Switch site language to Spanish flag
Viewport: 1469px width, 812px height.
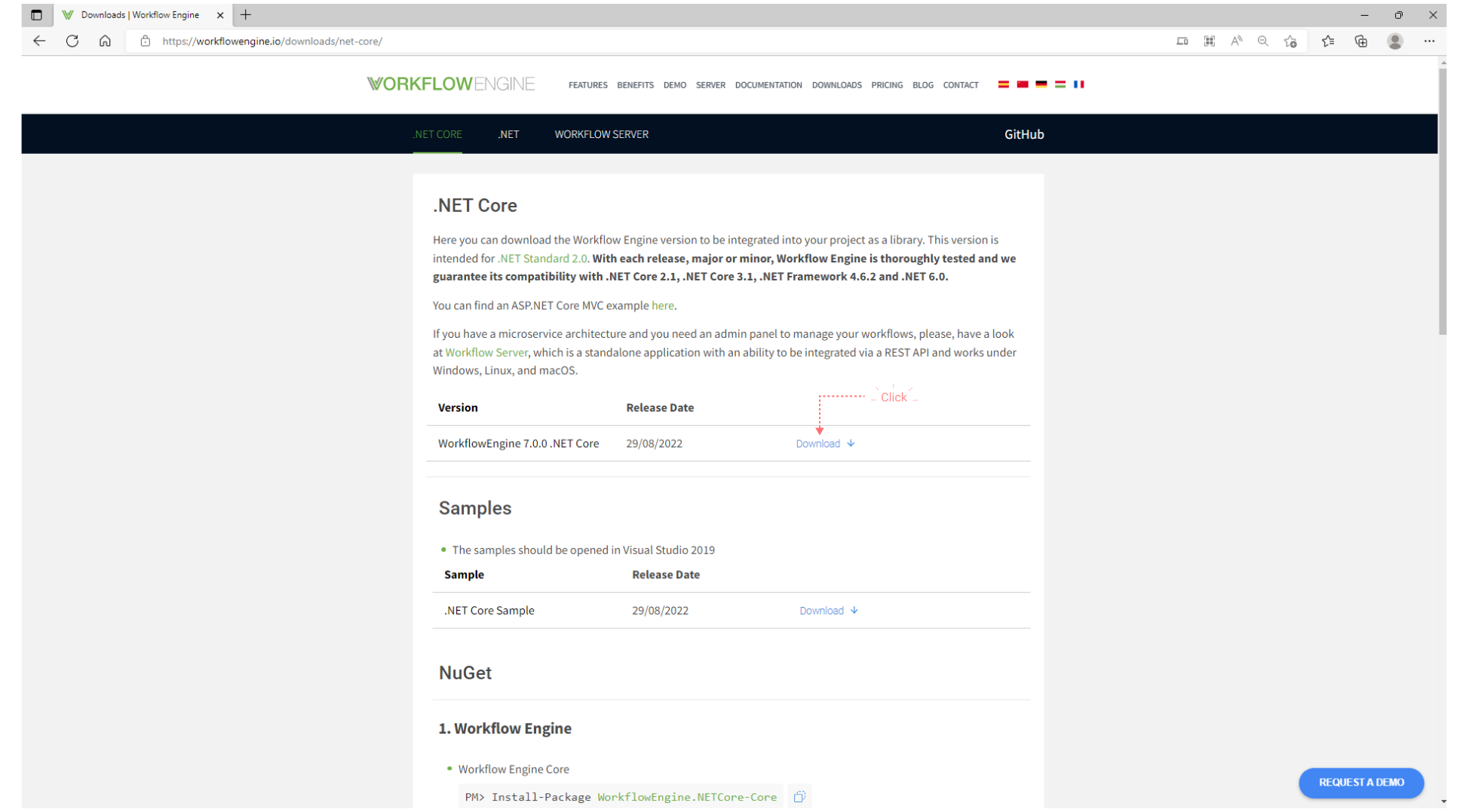click(x=1003, y=84)
